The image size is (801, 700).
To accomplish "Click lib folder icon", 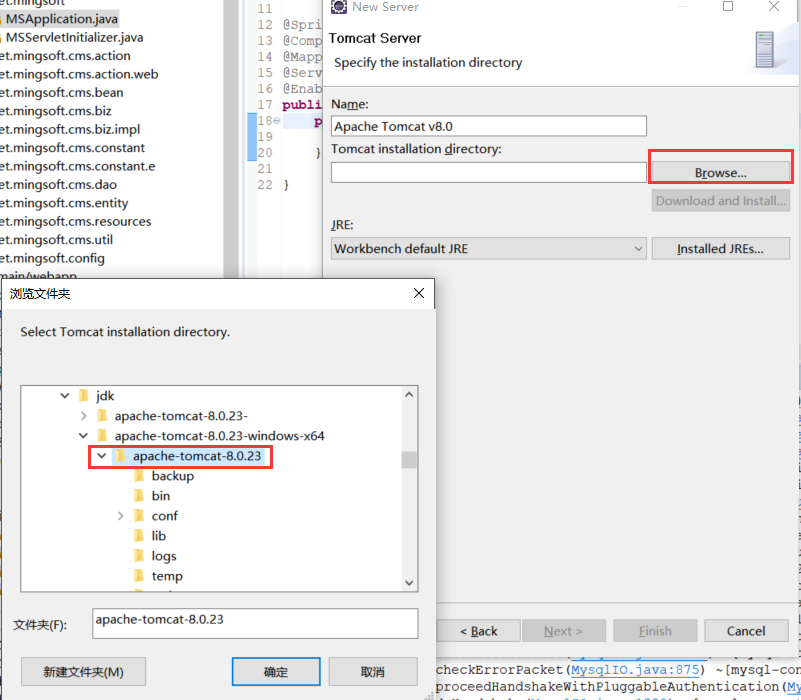I will point(139,536).
